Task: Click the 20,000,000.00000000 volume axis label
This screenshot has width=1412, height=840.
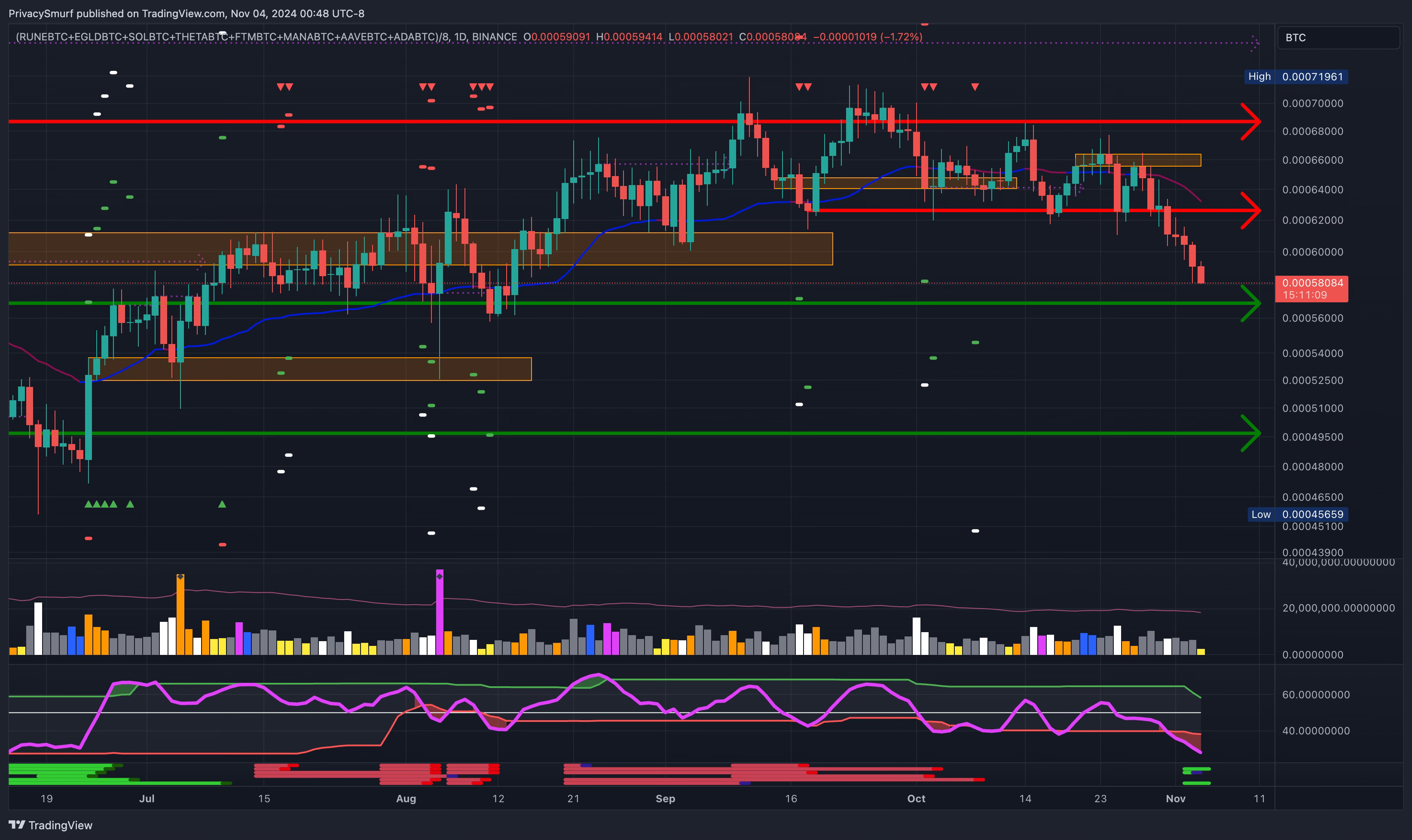Action: click(1339, 608)
